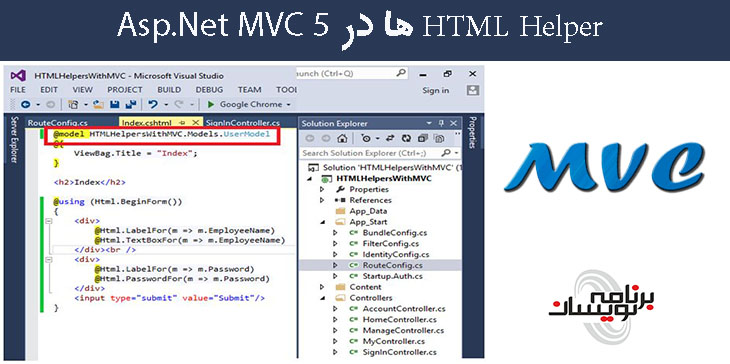Open the New Project dropdown arrow
Viewport: 730px width, 364px height.
click(86, 105)
